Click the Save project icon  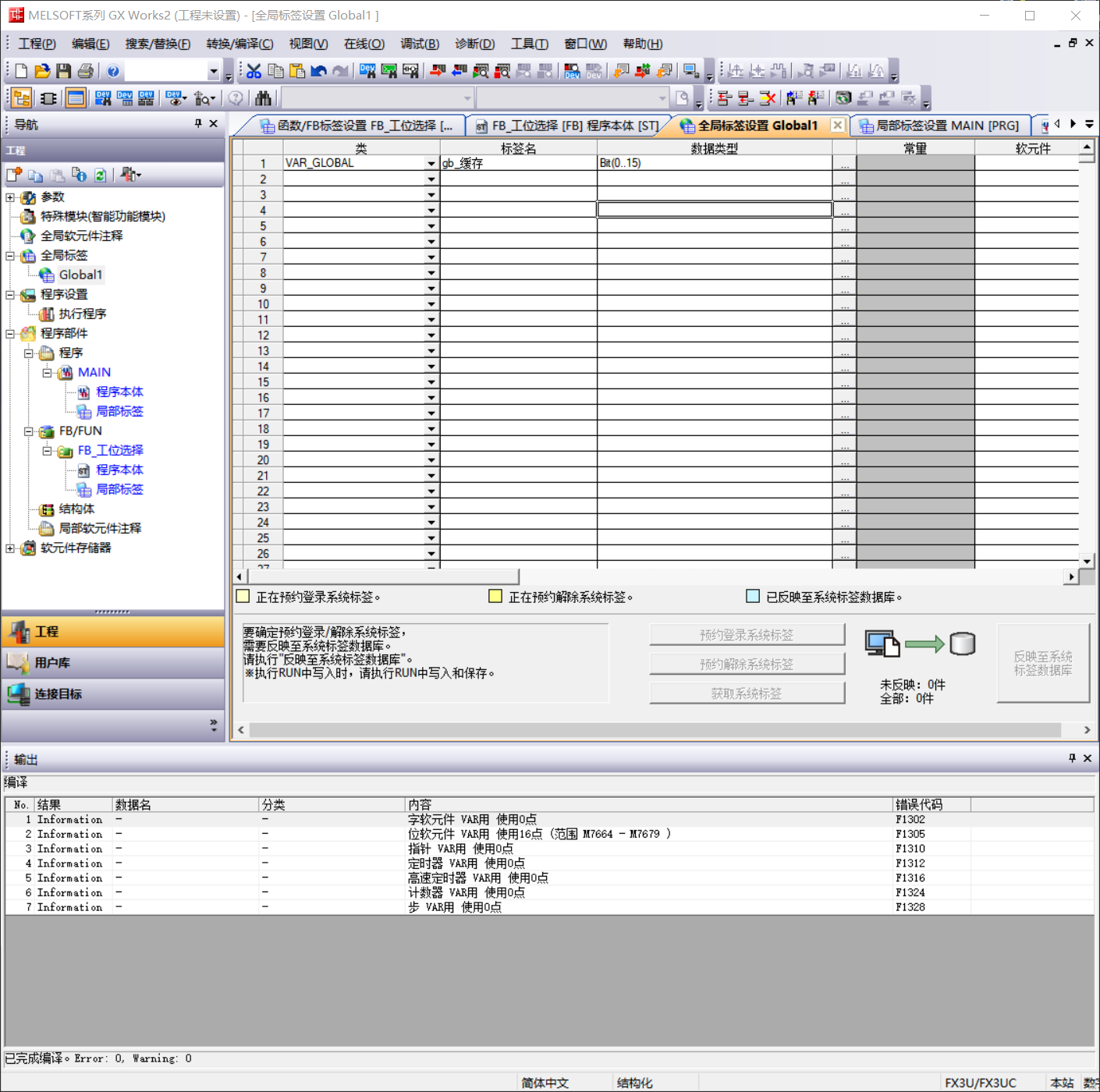click(64, 72)
